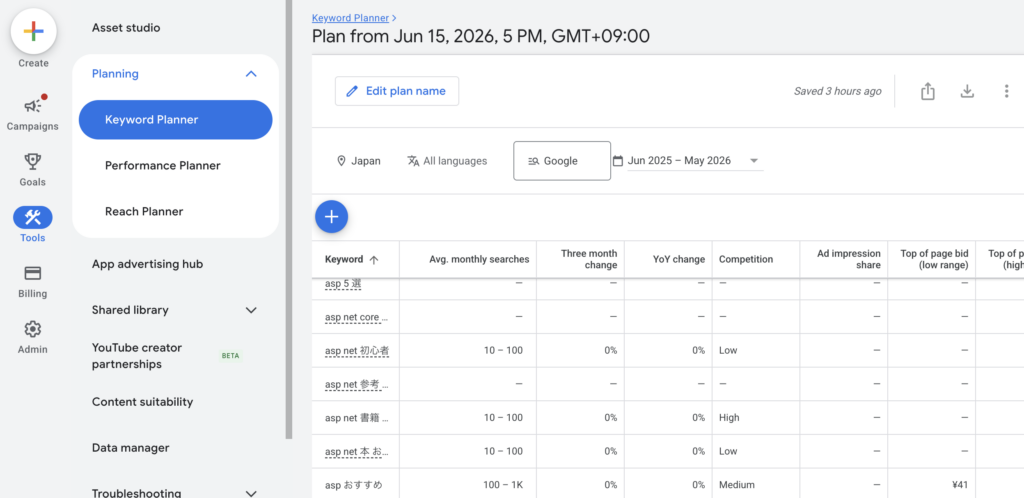Open Goals trophy icon
This screenshot has height=498, width=1024.
pyautogui.click(x=33, y=161)
